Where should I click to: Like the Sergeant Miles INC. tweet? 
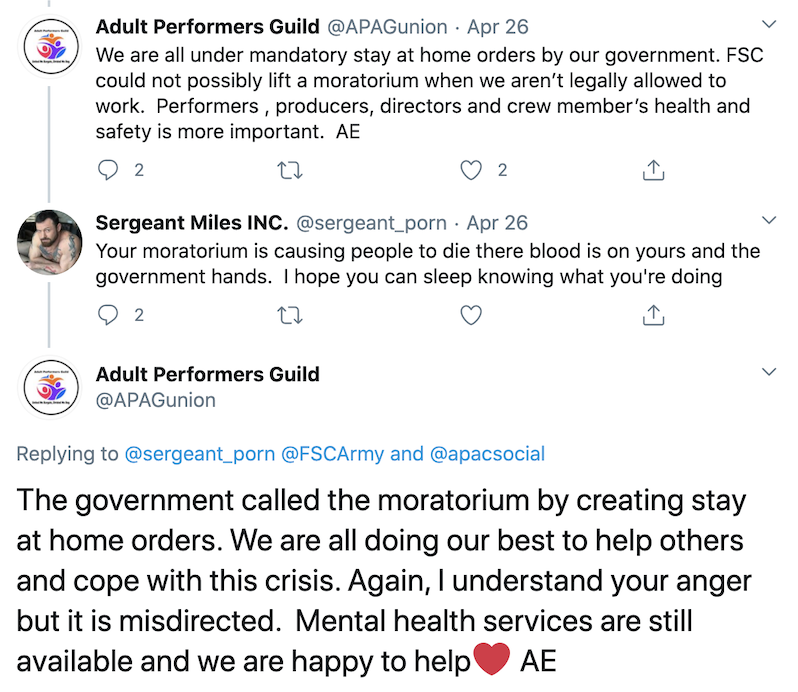click(471, 315)
